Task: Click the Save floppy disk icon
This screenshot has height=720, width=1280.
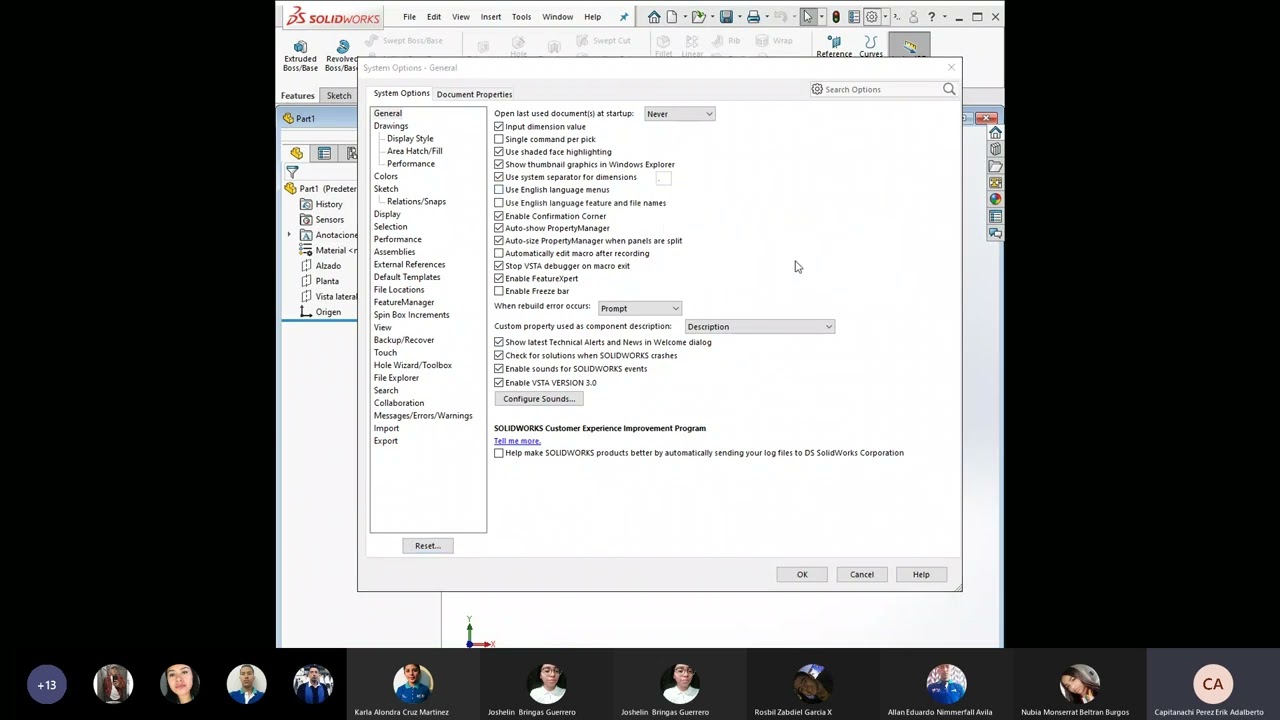Action: pos(726,17)
